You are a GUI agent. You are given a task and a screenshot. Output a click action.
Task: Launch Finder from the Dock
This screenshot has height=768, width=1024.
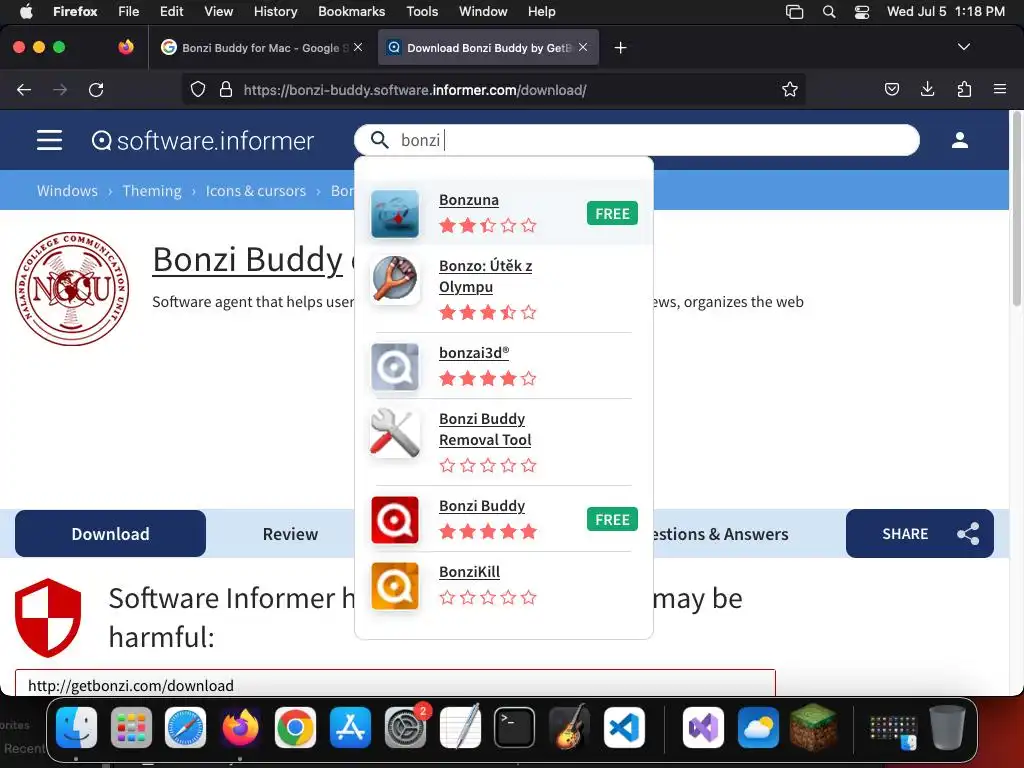click(x=76, y=728)
